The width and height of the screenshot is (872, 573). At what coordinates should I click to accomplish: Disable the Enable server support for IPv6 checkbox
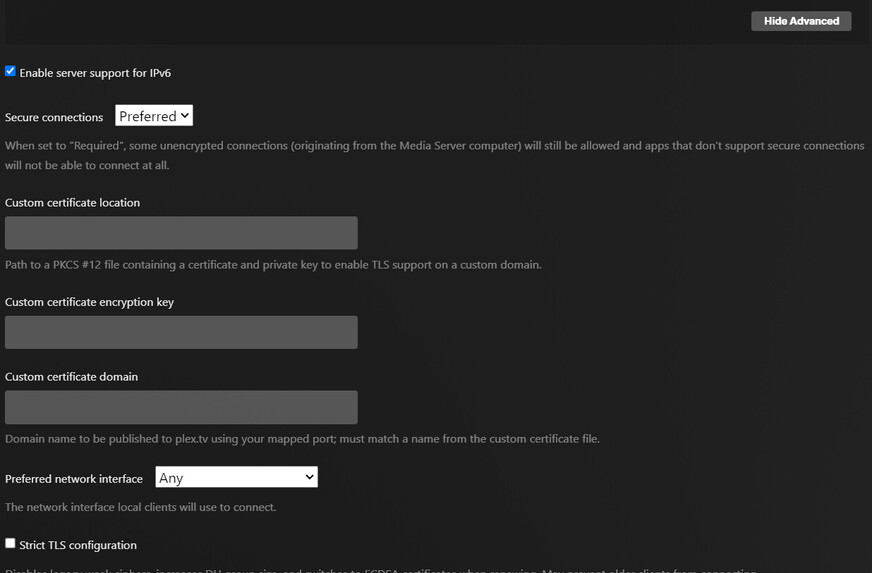(x=10, y=71)
